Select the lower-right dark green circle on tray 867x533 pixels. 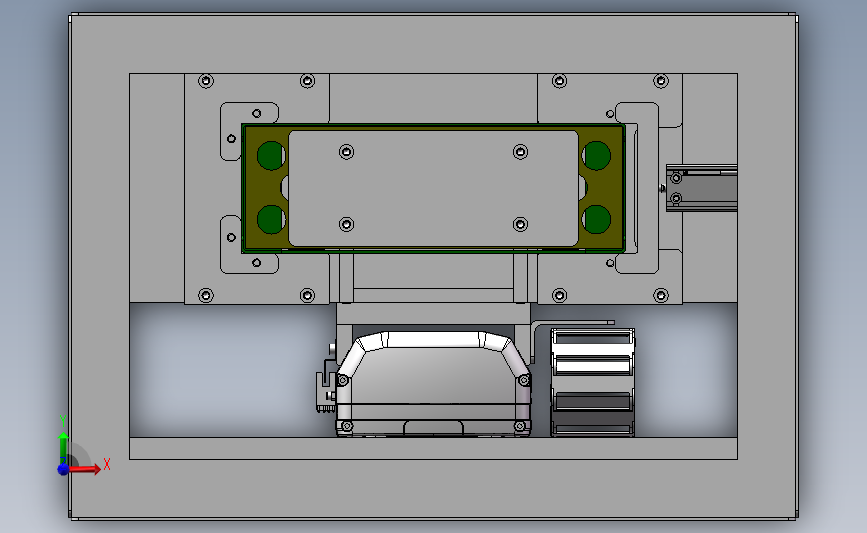[x=596, y=220]
